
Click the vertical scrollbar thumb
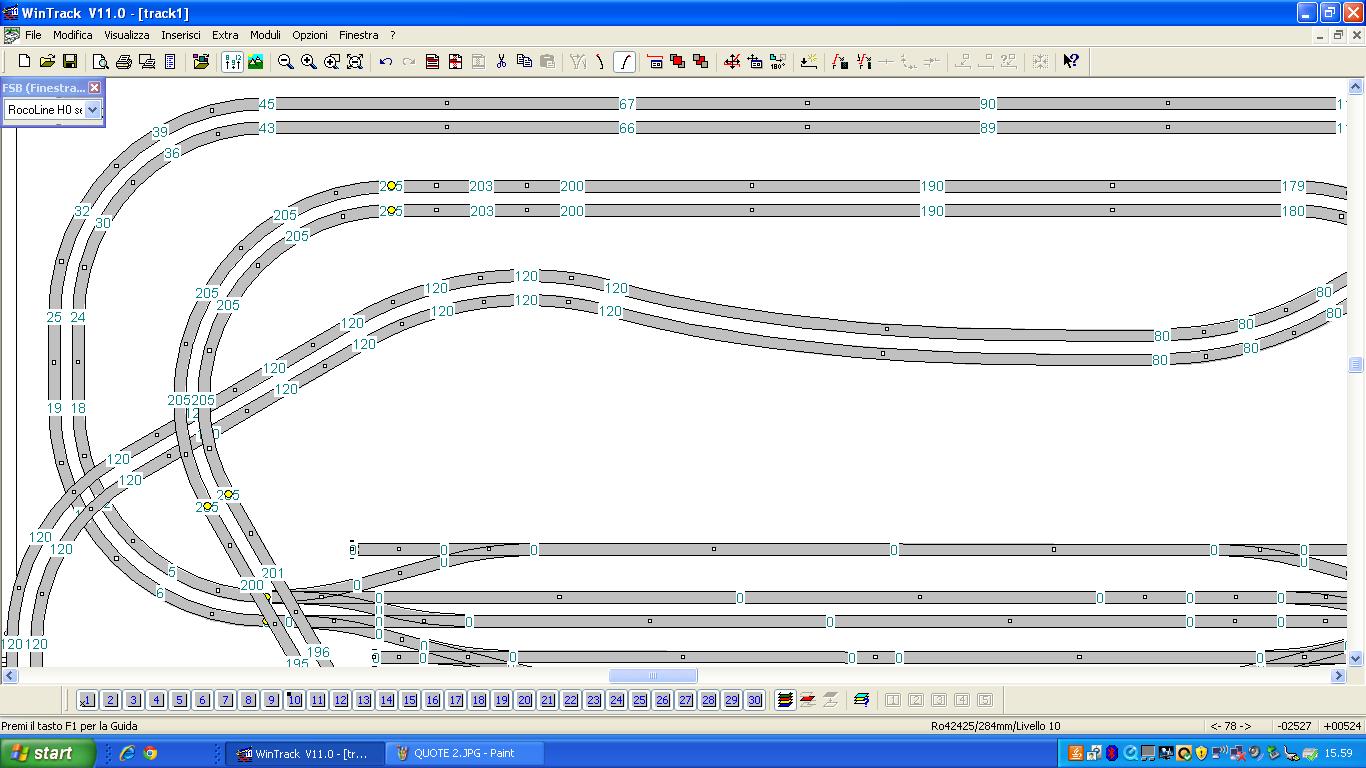(1356, 365)
